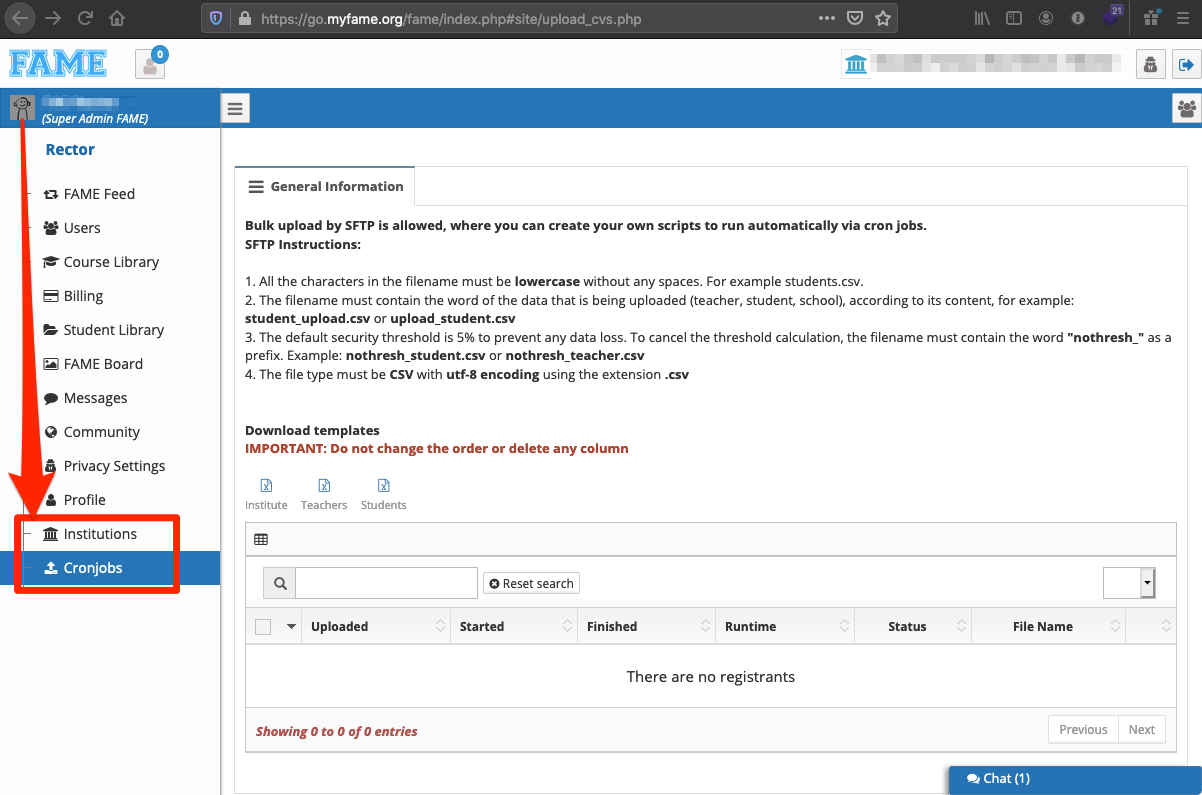Click the browser address bar URL
The height and width of the screenshot is (795, 1202).
(x=451, y=19)
